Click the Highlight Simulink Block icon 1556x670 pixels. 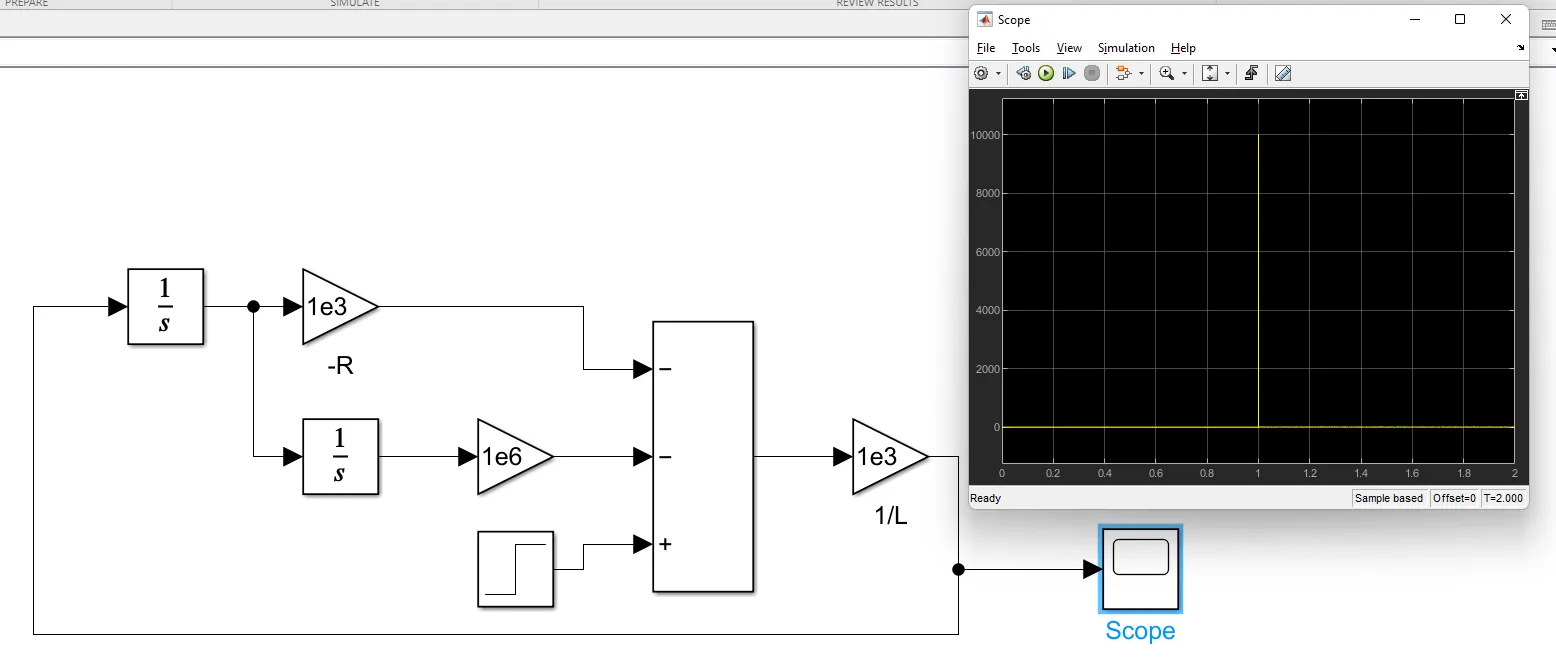pos(1123,73)
